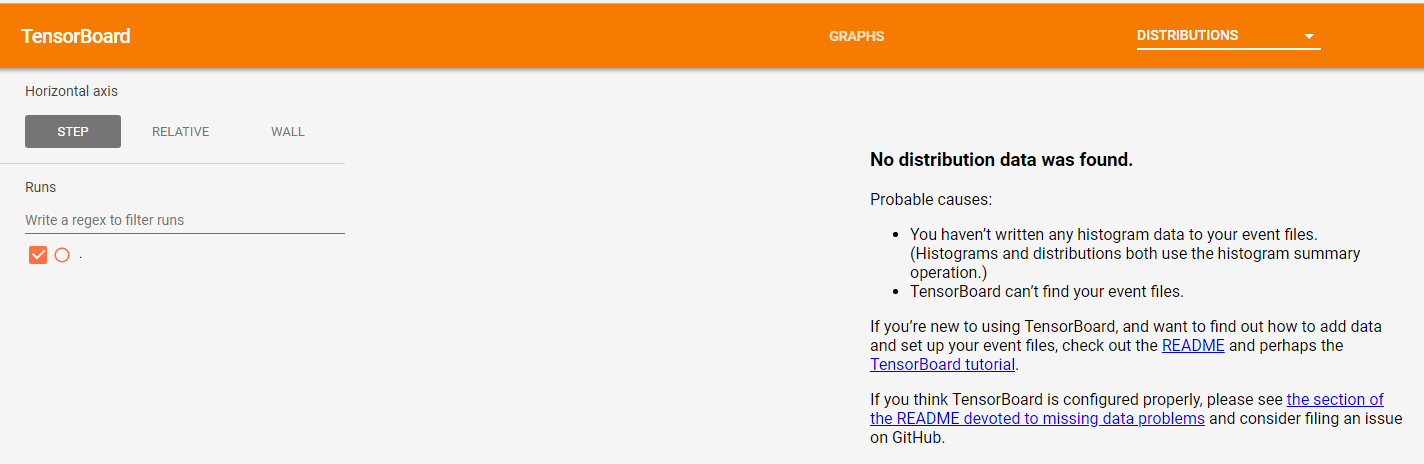Open README missing data problems link
Screen dimensions: 1424x464
[1127, 408]
